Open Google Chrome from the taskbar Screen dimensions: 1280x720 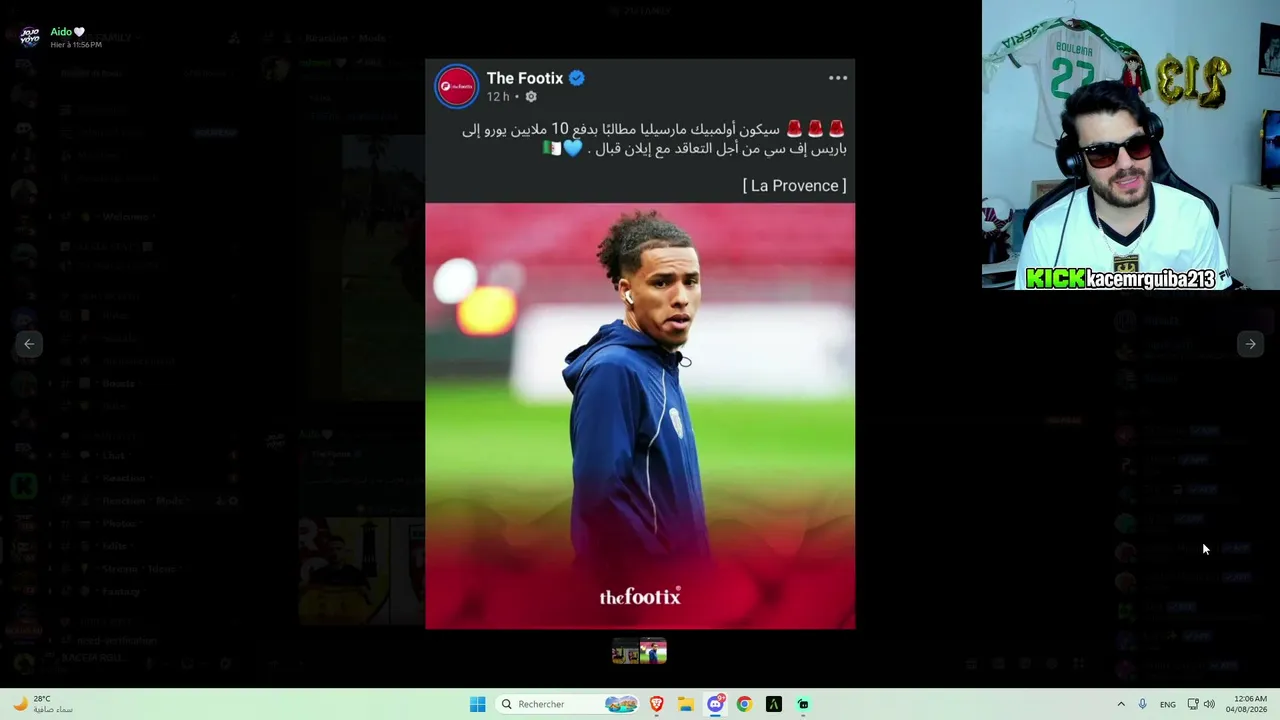744,704
